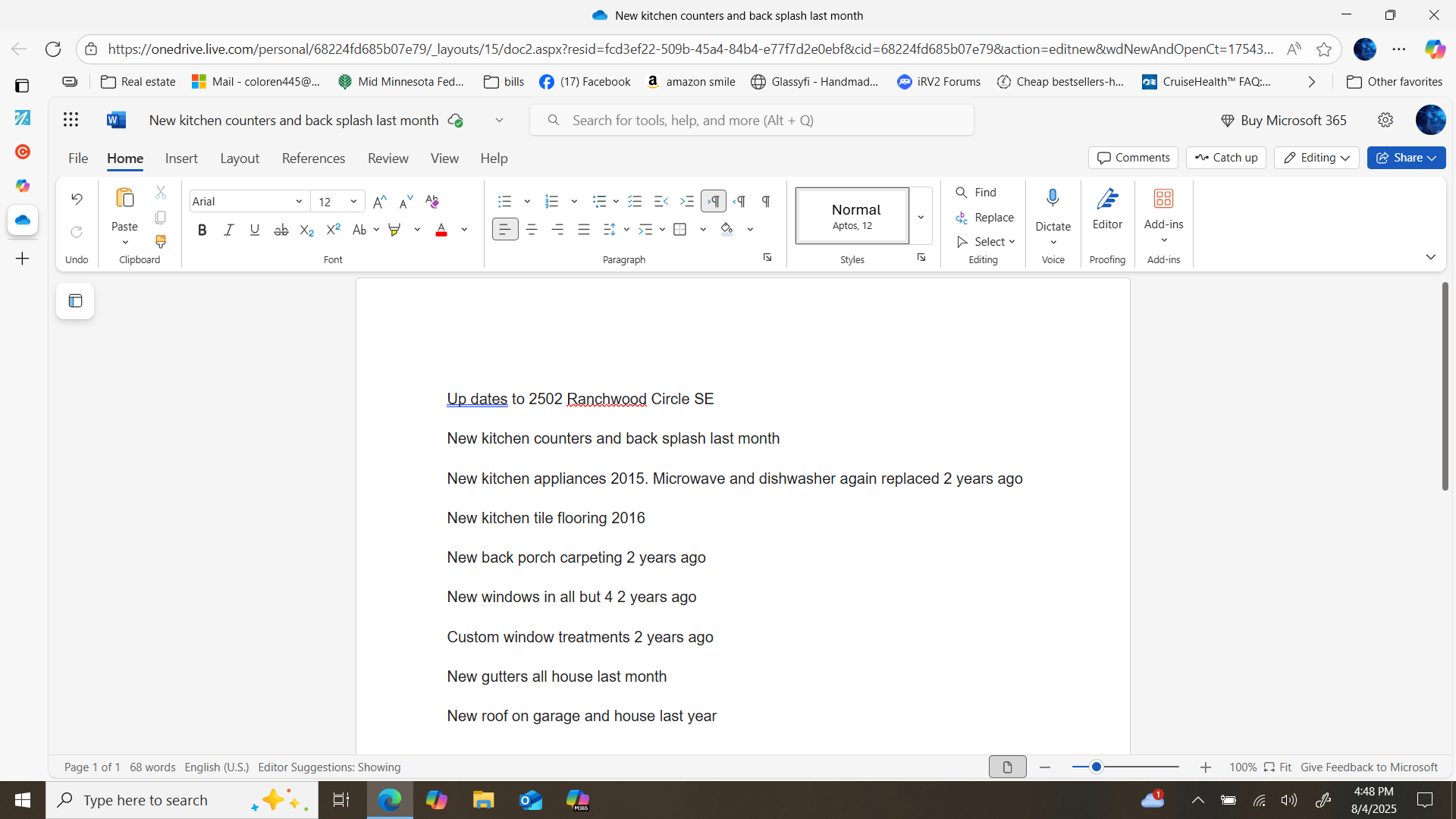Open the File menu

[x=78, y=158]
